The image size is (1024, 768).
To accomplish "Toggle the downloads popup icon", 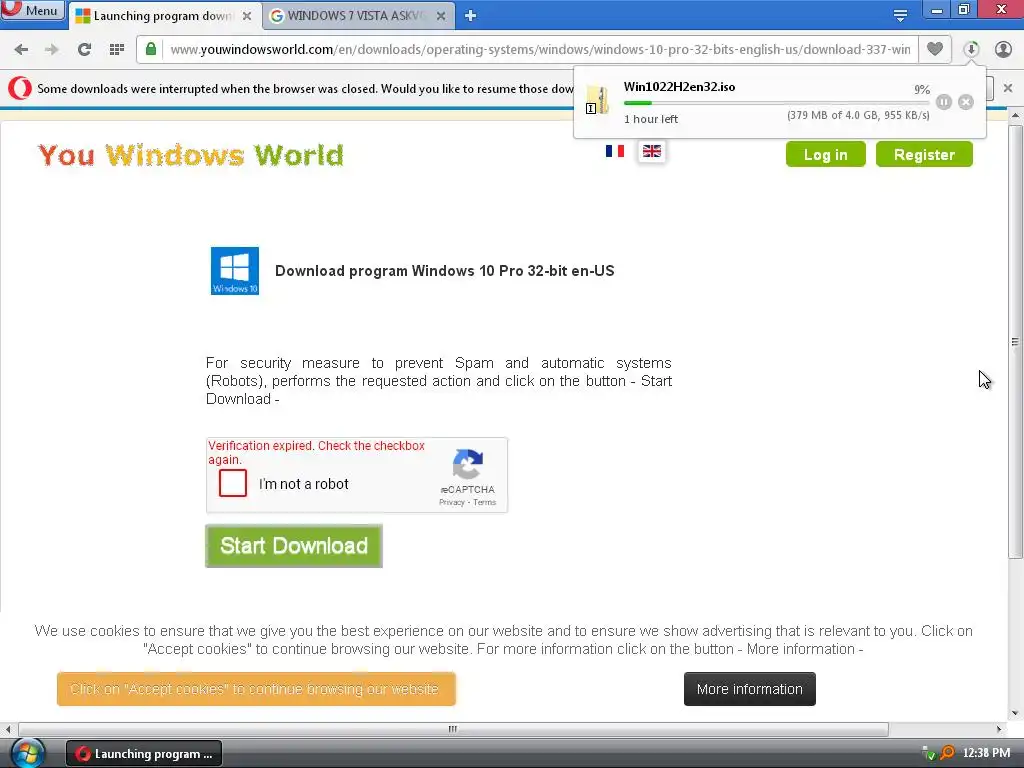I will (x=971, y=49).
